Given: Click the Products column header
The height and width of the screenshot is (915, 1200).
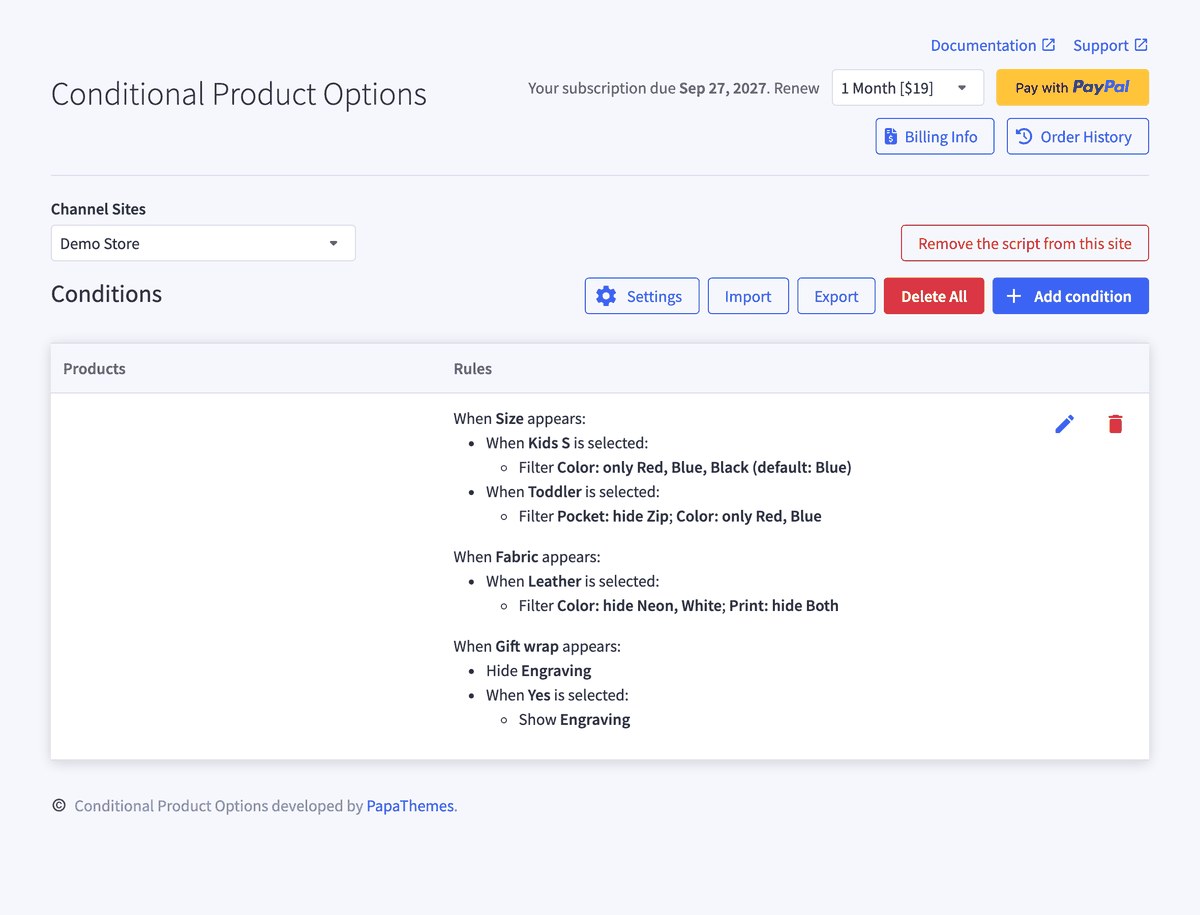Looking at the screenshot, I should click(x=94, y=368).
